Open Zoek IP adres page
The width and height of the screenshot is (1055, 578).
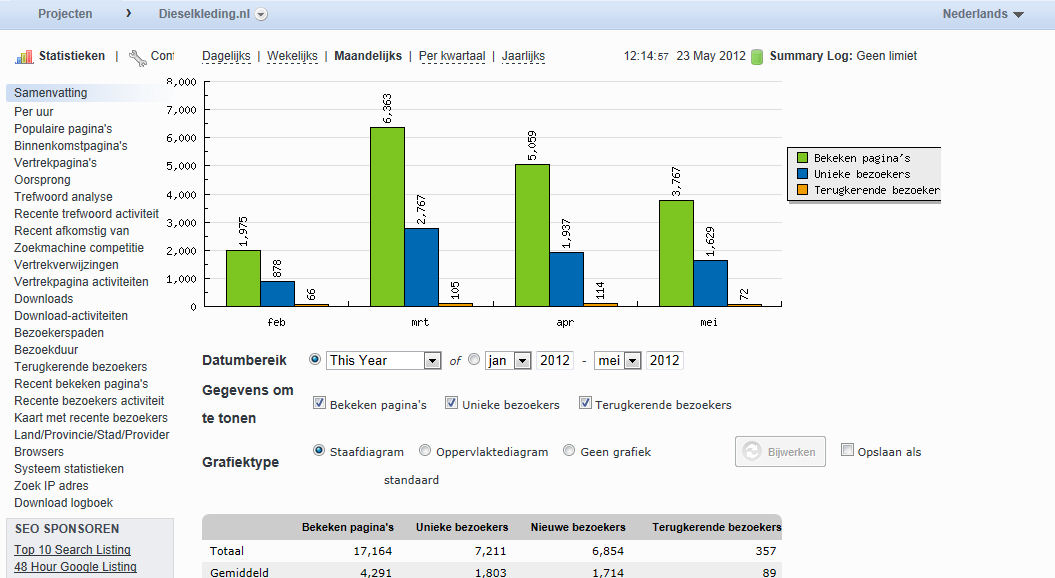point(51,486)
